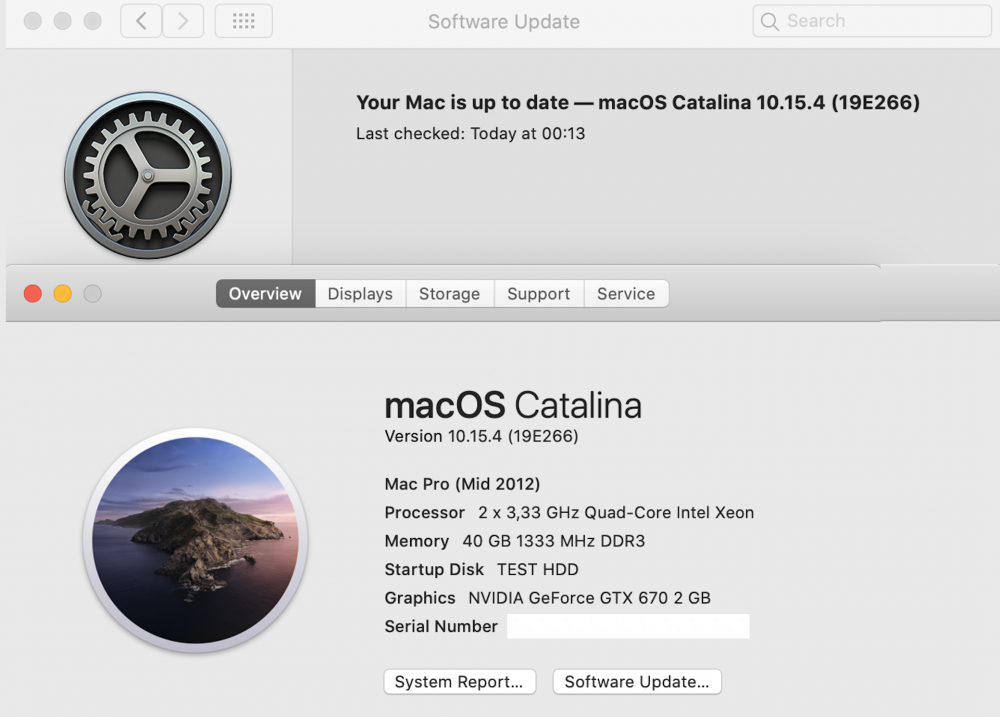Select the Overview tab

coord(265,293)
